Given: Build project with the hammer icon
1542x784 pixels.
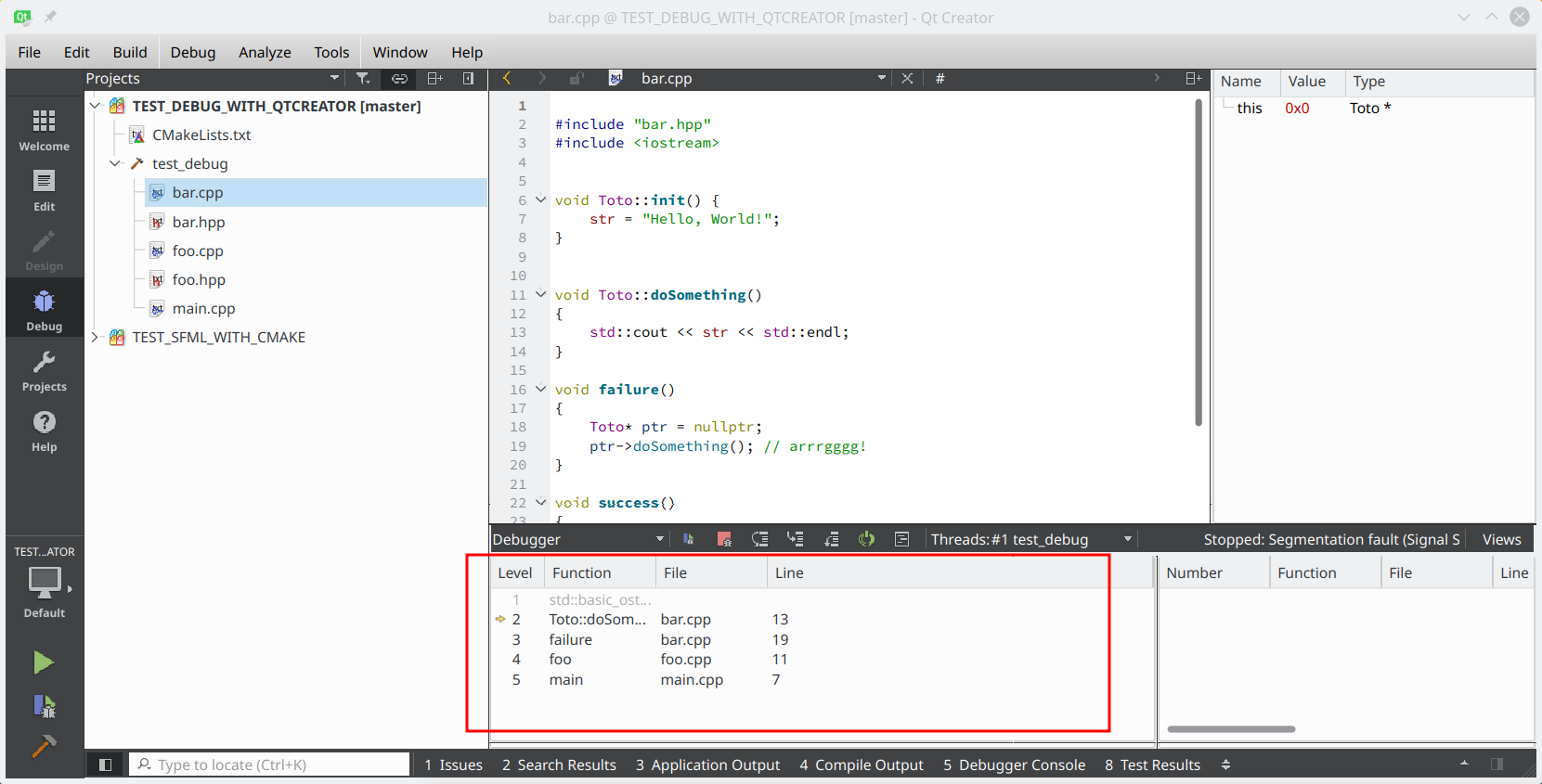Looking at the screenshot, I should 44,746.
